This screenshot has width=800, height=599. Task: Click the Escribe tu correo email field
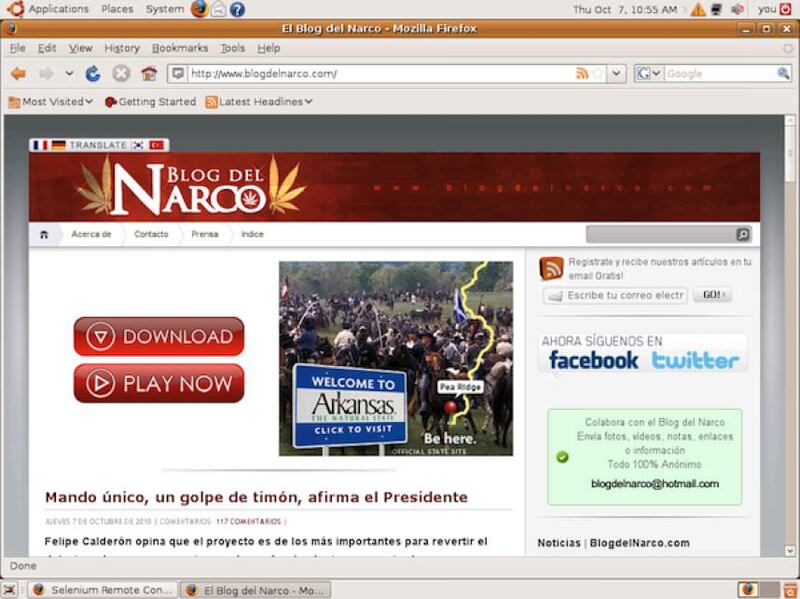[616, 295]
